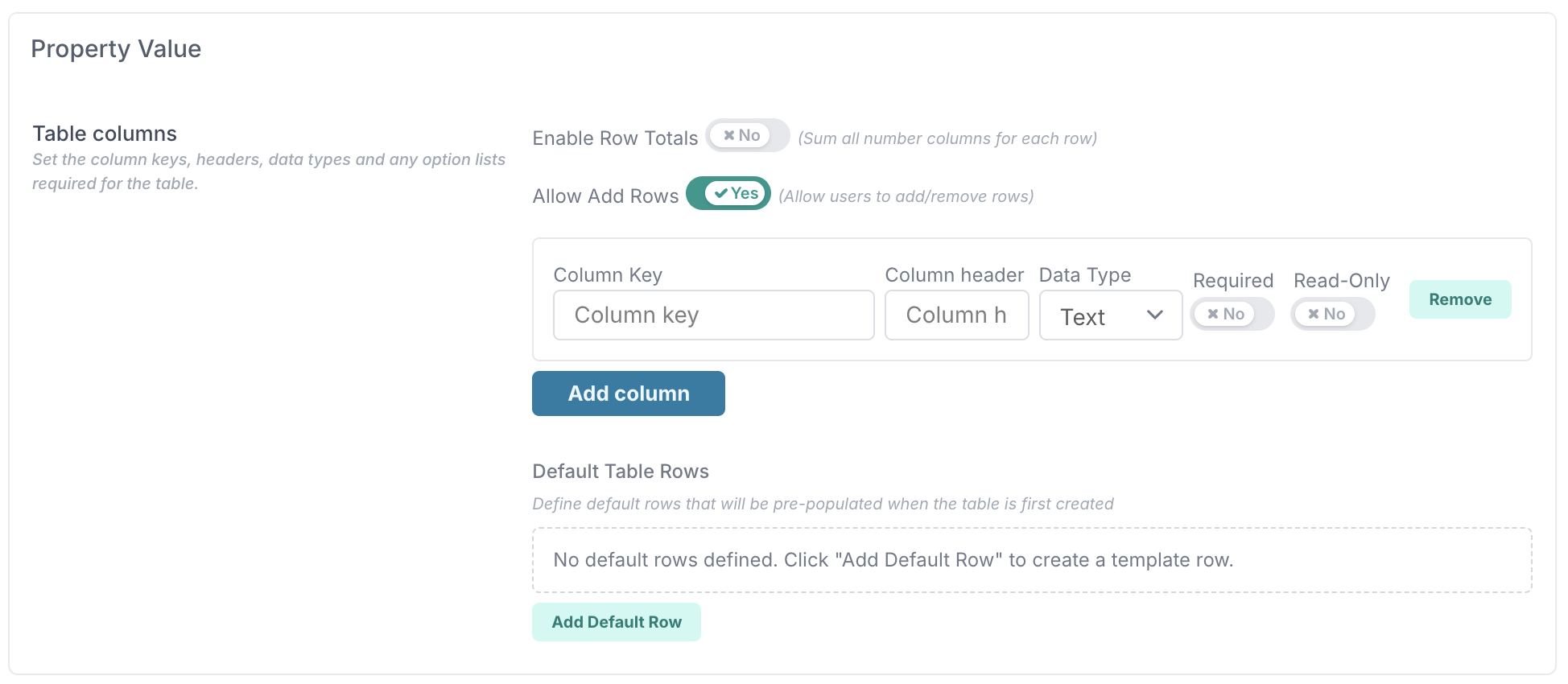1568x684 pixels.
Task: Click into the Column header text box
Action: (956, 315)
